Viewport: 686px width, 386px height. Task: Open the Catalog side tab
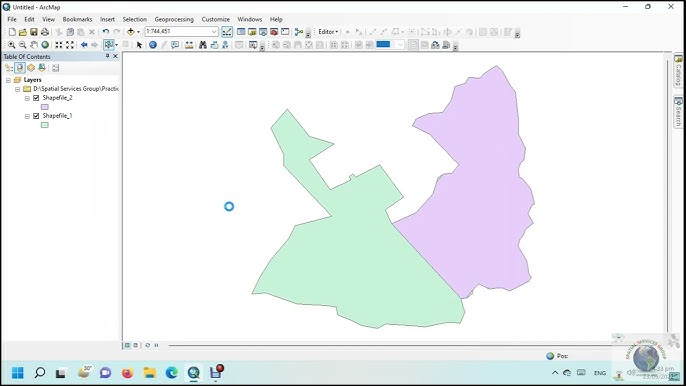(678, 71)
